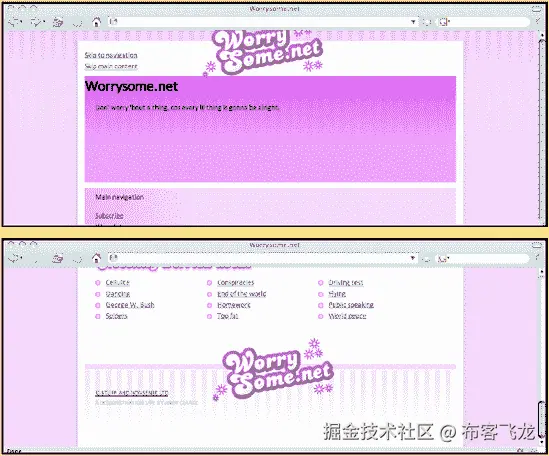This screenshot has height=456, width=549.
Task: Click the 'Stuff and Nonsense Ltd' footer link
Action: coord(132,393)
